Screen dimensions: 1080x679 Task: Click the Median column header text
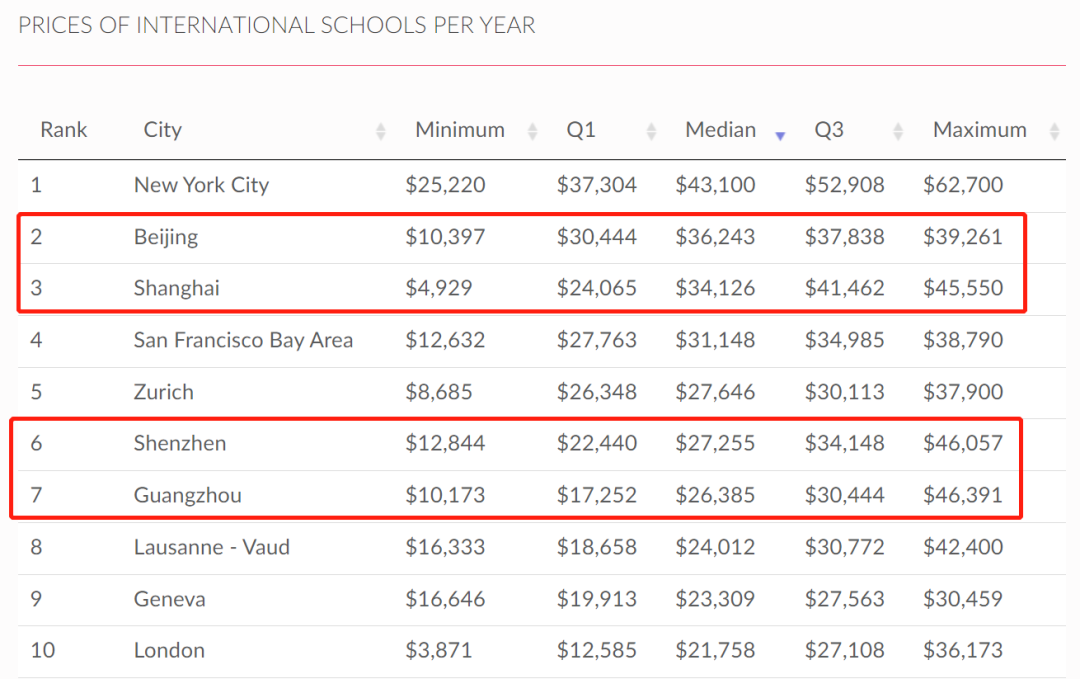[720, 130]
